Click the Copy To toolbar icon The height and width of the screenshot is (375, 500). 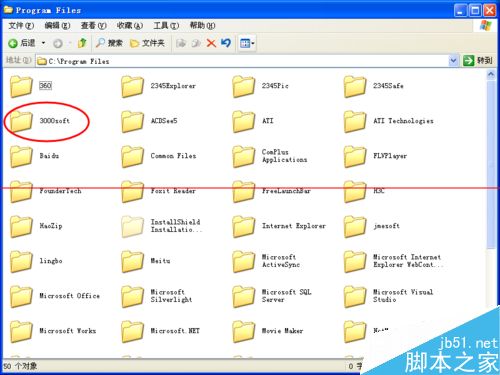(x=196, y=43)
